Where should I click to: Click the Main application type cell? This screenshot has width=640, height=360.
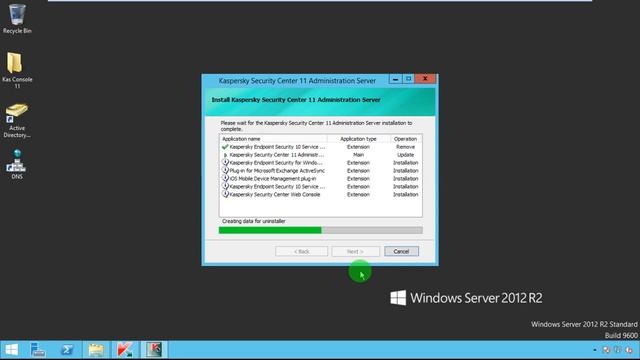pos(358,155)
